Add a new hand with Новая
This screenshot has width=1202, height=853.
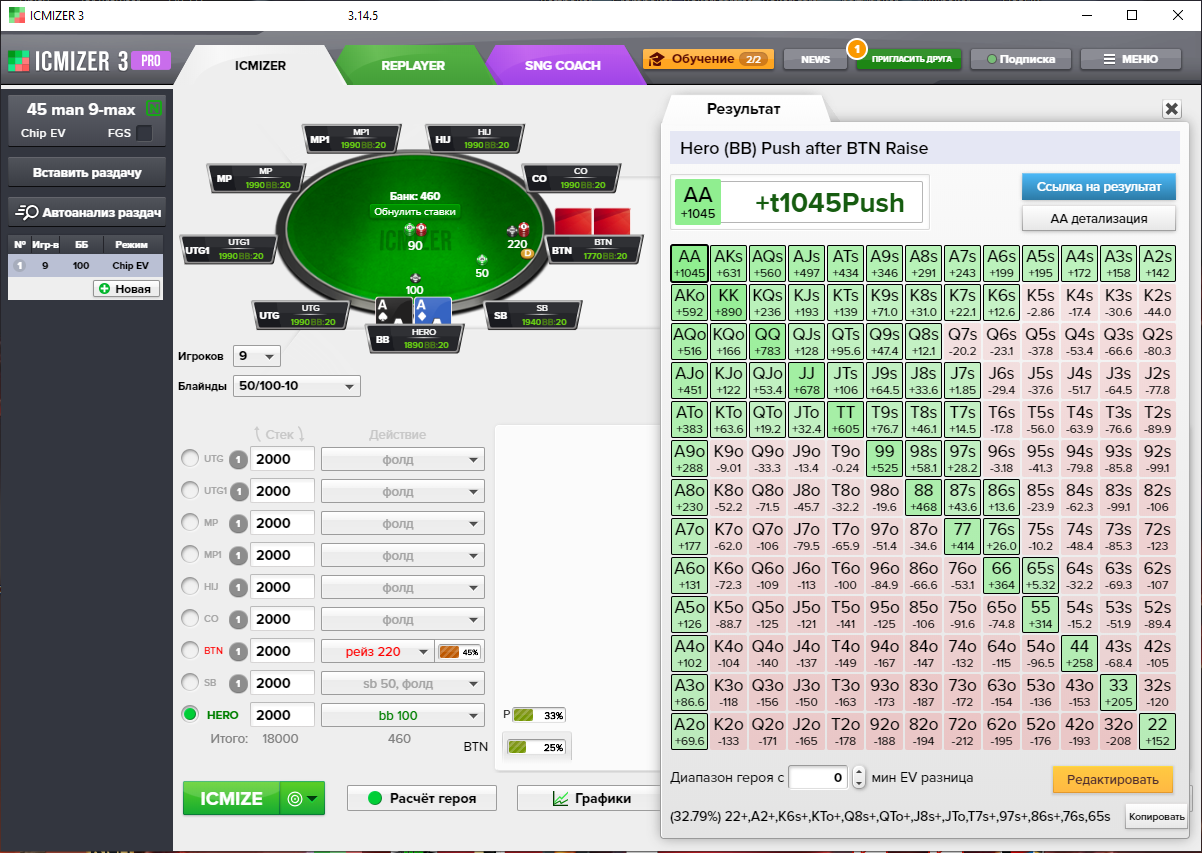(126, 288)
